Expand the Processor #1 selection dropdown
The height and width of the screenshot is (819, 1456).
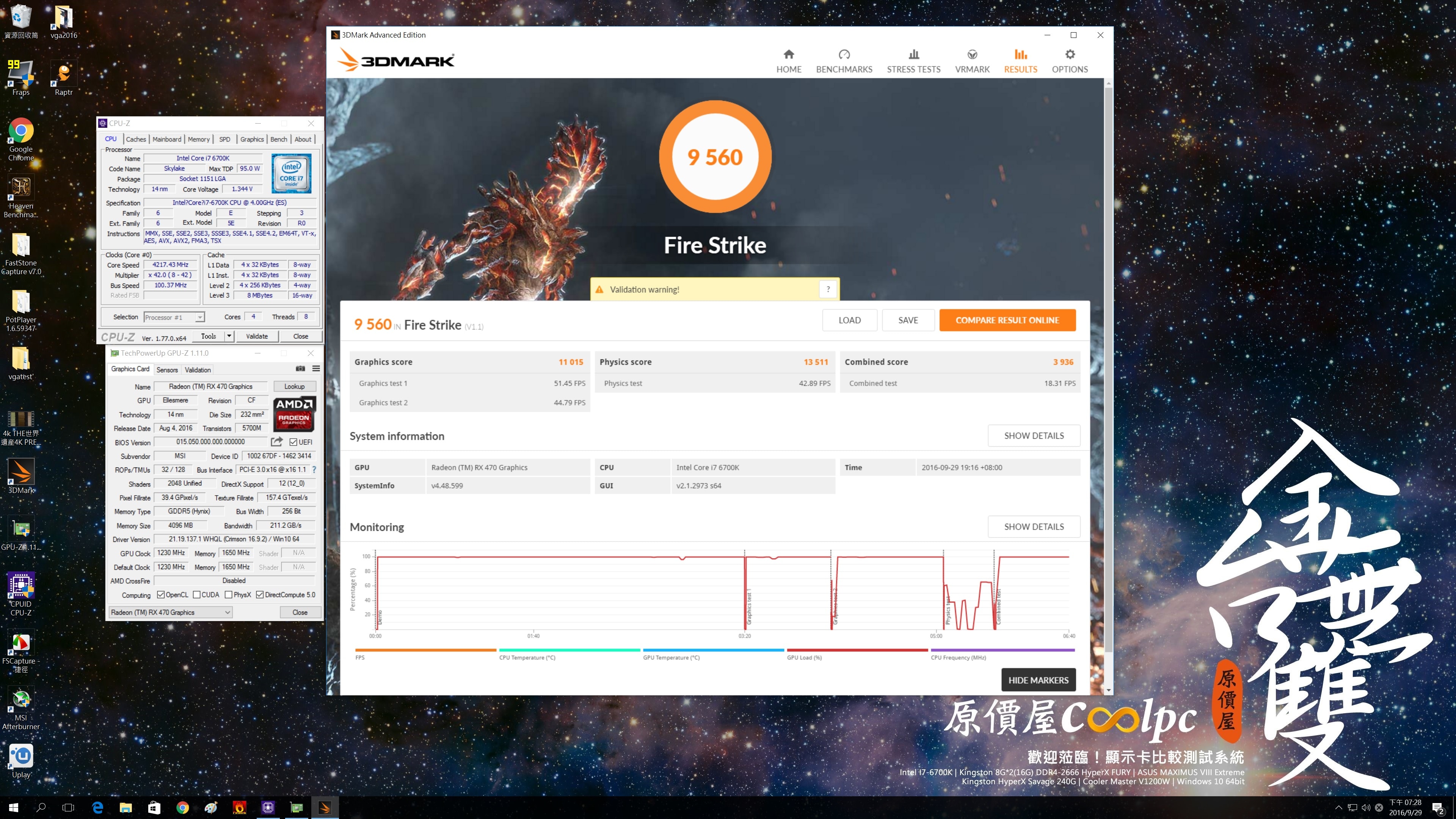(x=199, y=317)
